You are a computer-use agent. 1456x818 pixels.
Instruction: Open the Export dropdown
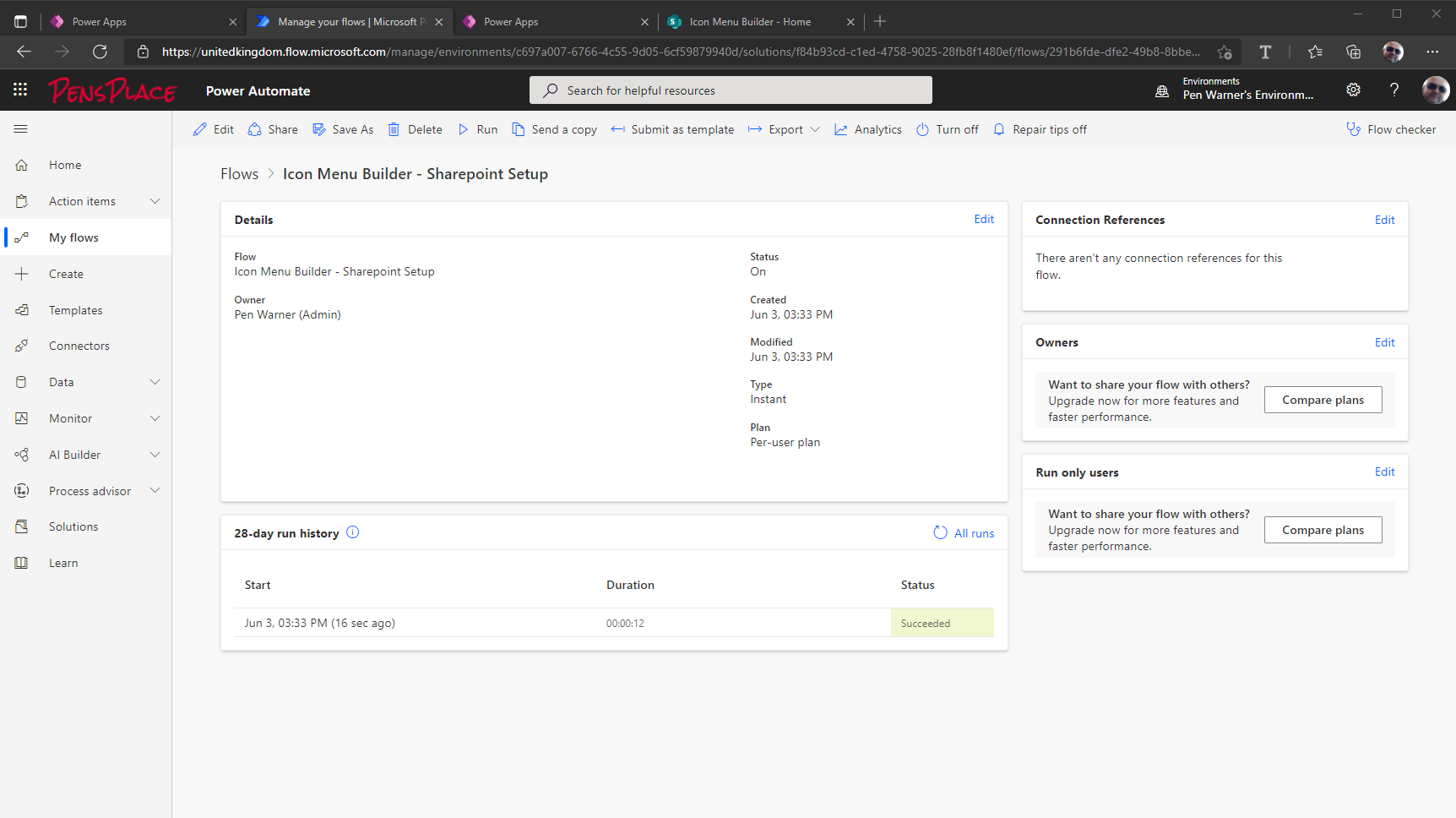pos(784,129)
